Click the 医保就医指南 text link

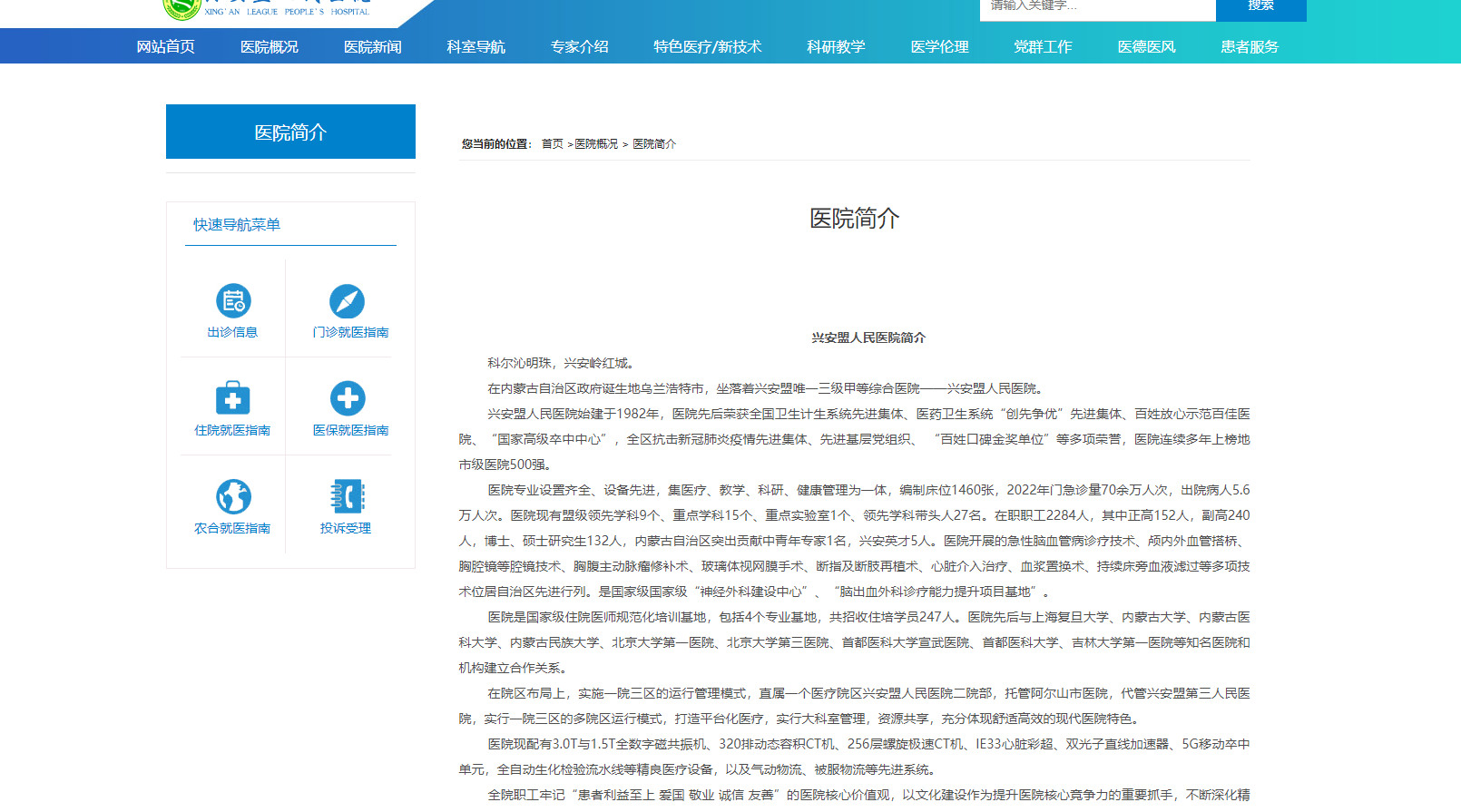350,430
